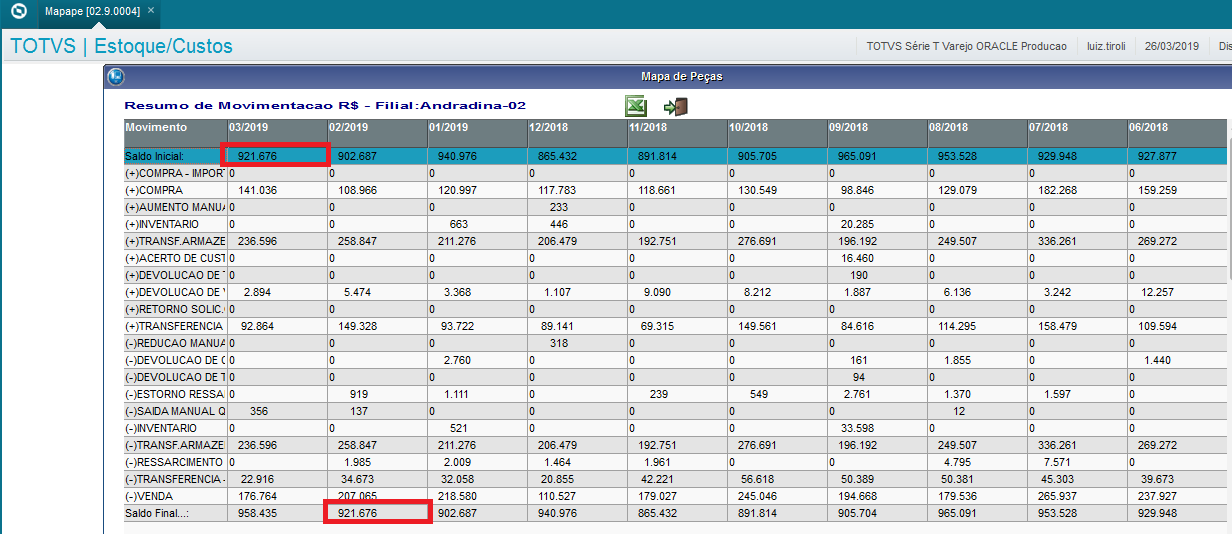Select the (+)RETORNO SOLIC. row label

(x=175, y=309)
